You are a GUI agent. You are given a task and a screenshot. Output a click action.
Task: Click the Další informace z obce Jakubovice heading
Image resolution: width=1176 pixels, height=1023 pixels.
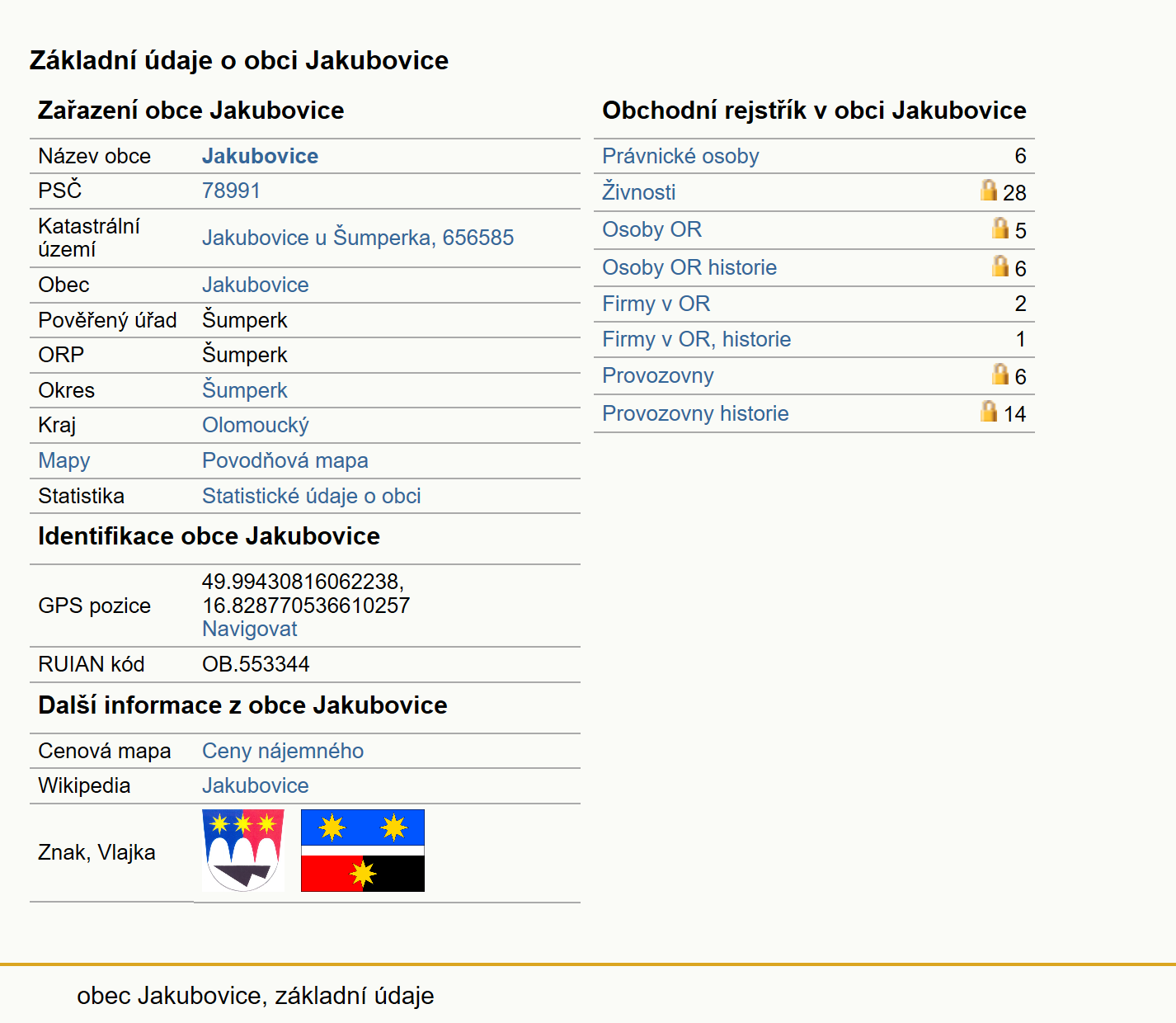click(242, 705)
